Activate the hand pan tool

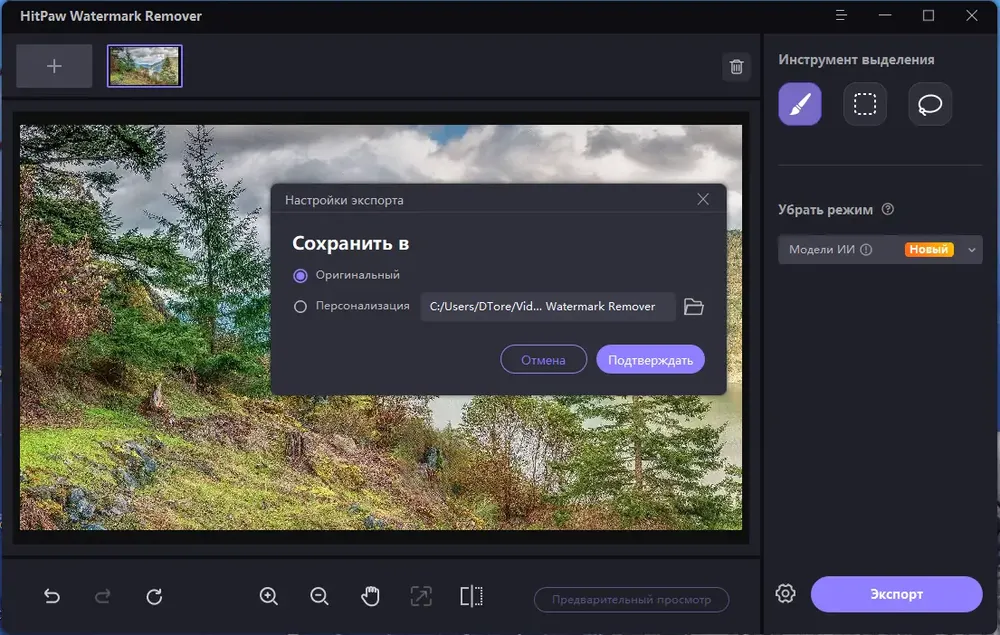click(x=370, y=597)
